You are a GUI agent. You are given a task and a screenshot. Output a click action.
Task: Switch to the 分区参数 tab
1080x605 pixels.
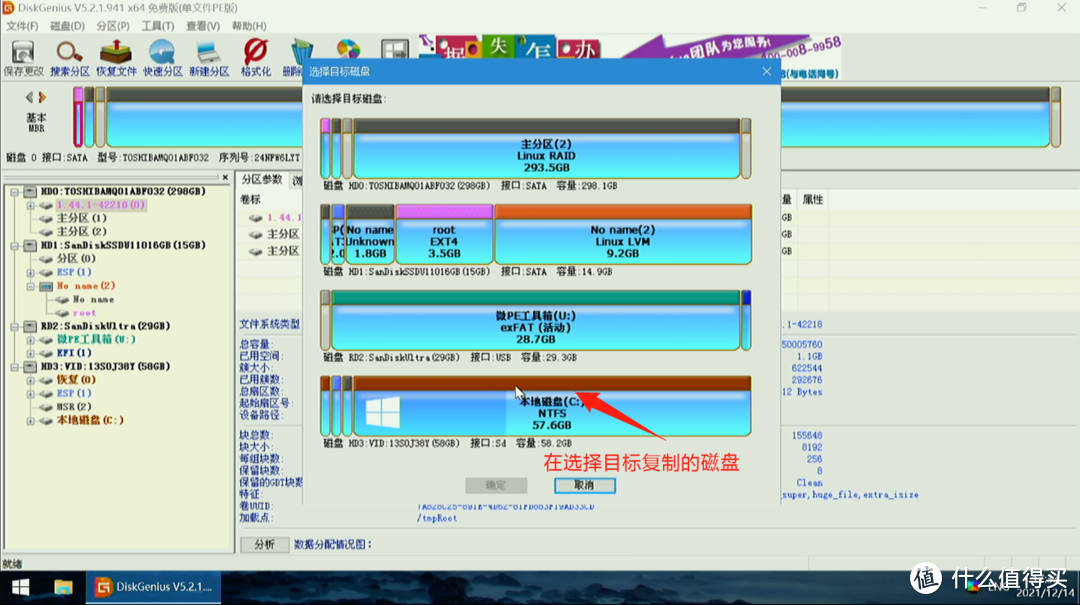pos(262,180)
